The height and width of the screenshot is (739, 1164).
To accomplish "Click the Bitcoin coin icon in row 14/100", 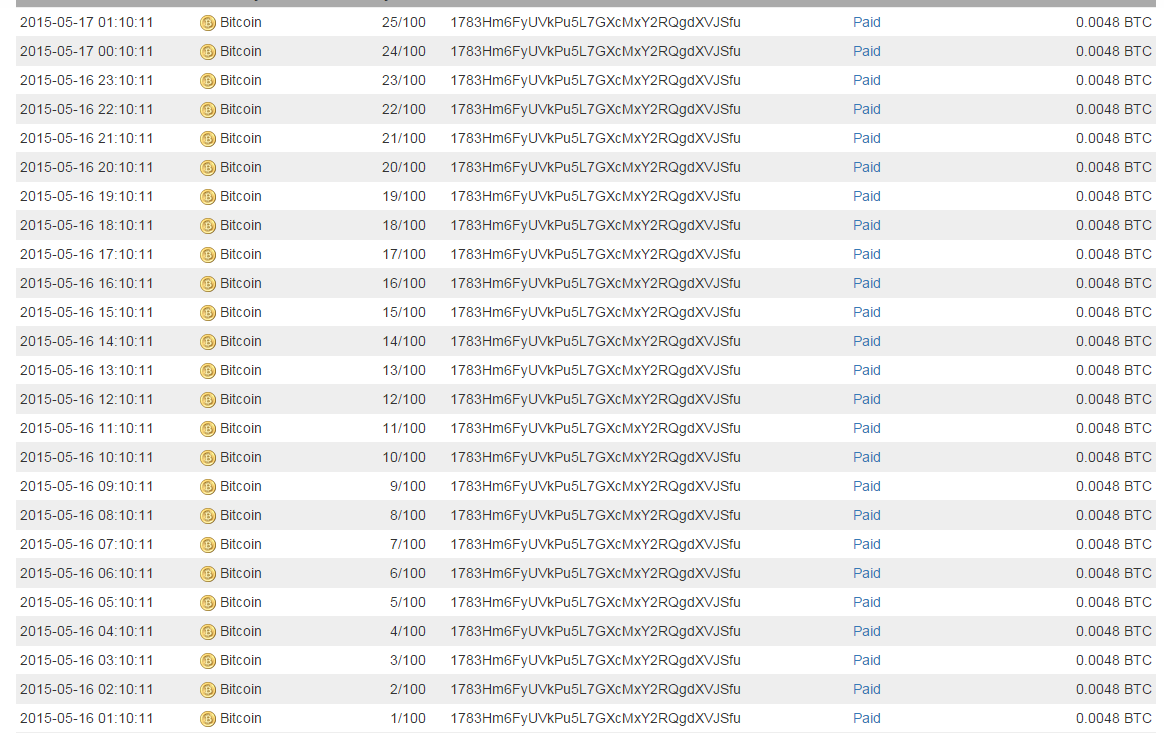I will pos(208,342).
